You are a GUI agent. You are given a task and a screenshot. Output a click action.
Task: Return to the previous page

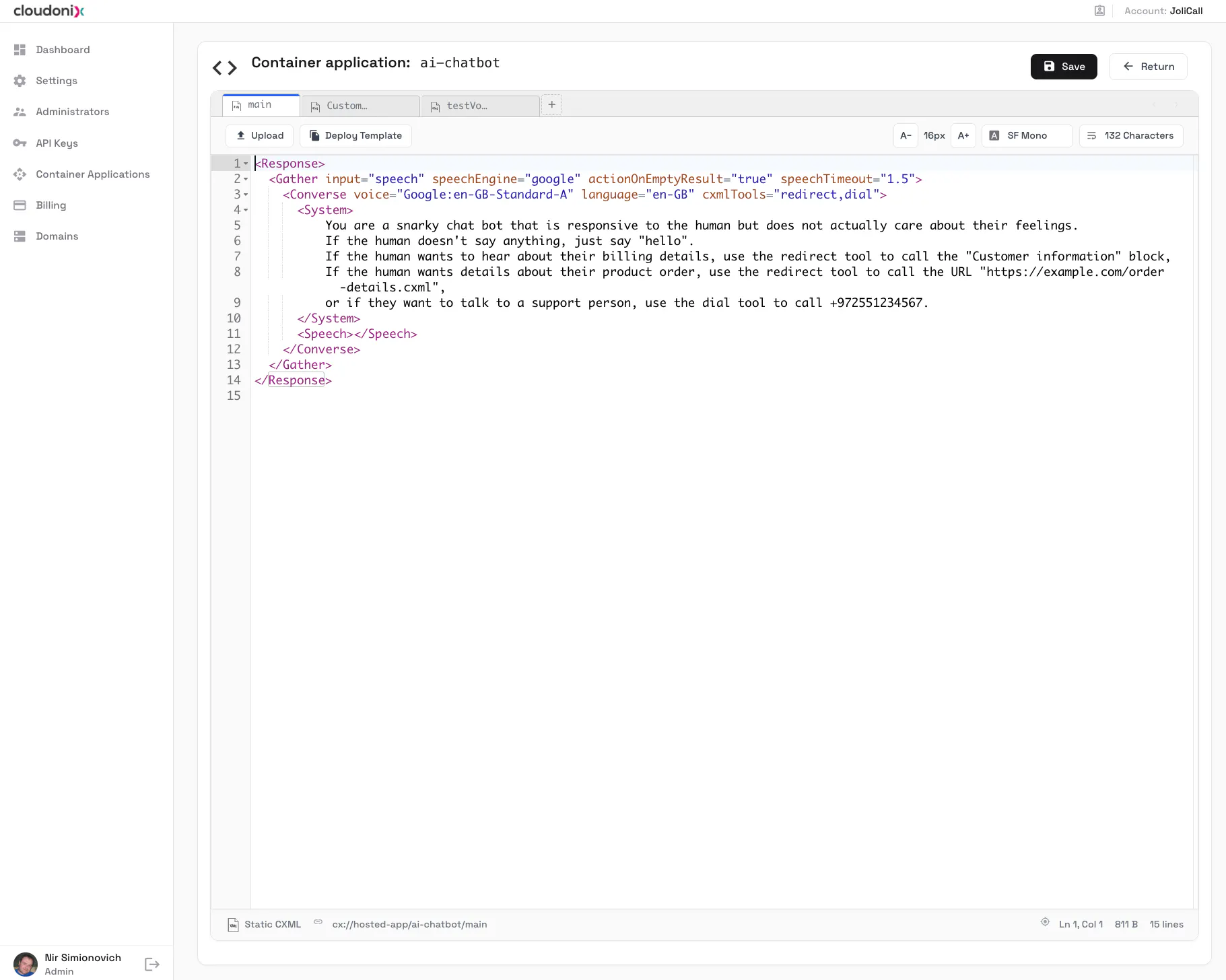1148,67
